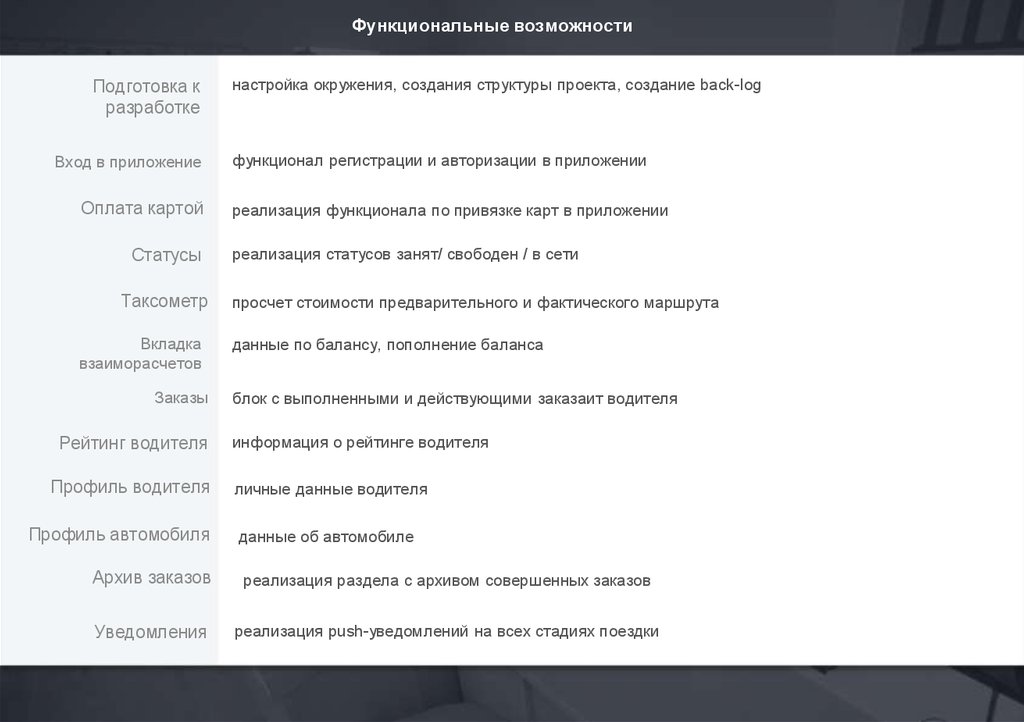Screen dimensions: 1024x722
Task: Select the push-notifications description text
Action: (x=446, y=631)
